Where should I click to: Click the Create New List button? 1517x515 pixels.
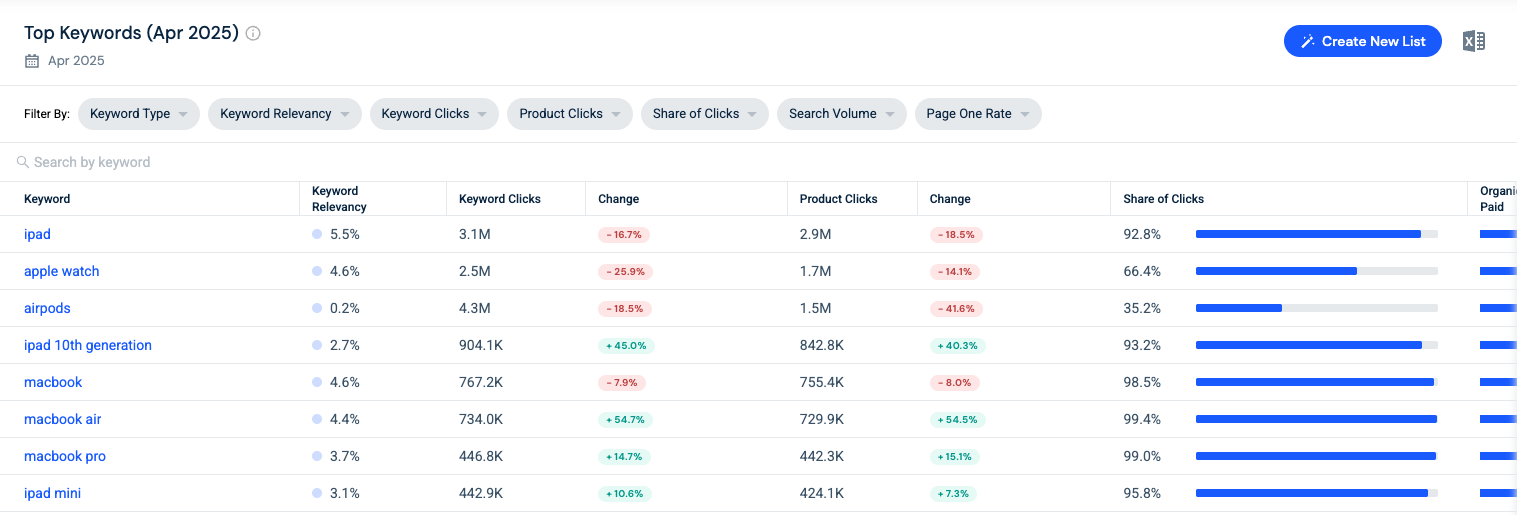click(1363, 41)
